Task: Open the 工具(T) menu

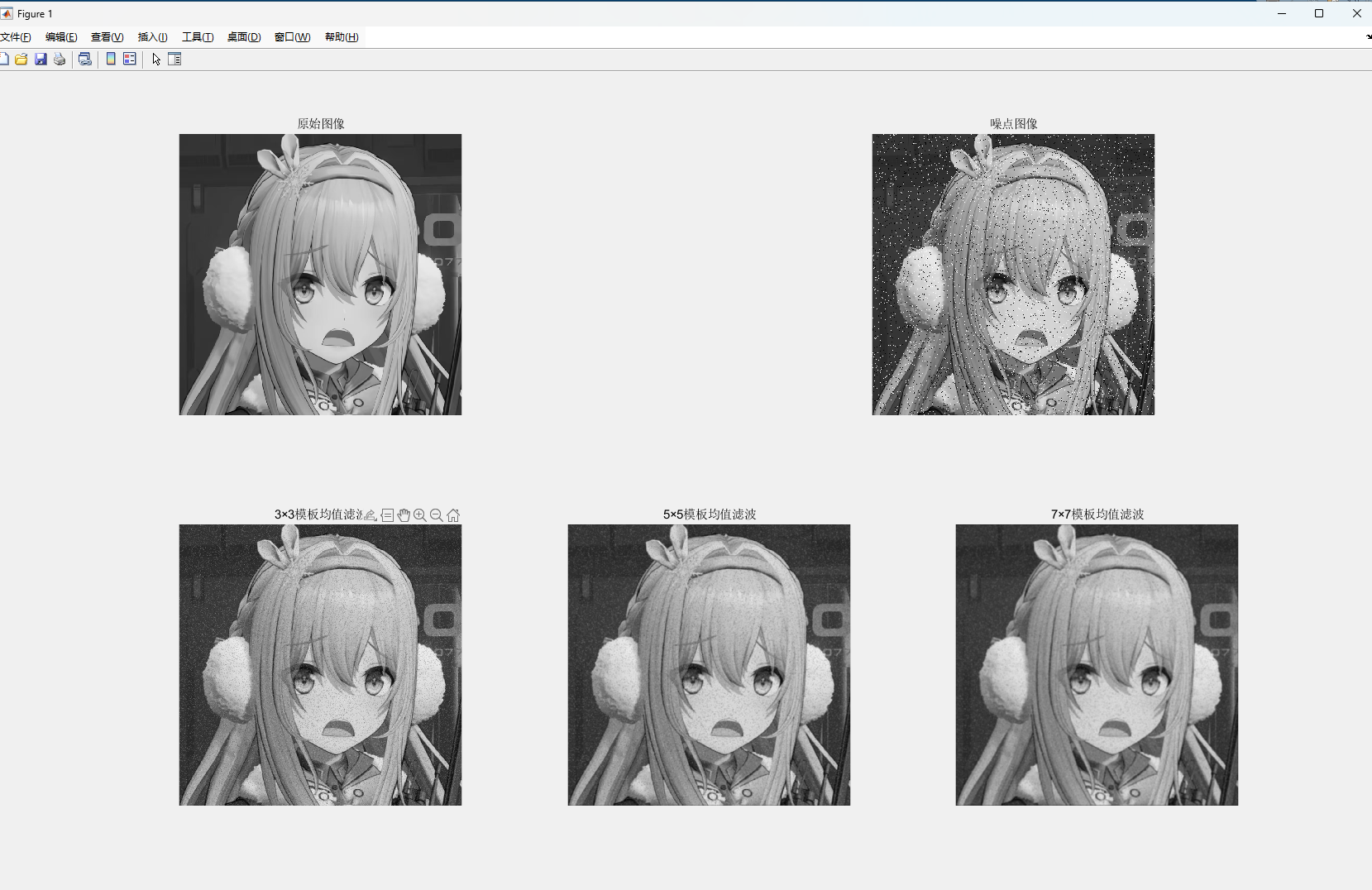Action: (x=198, y=37)
